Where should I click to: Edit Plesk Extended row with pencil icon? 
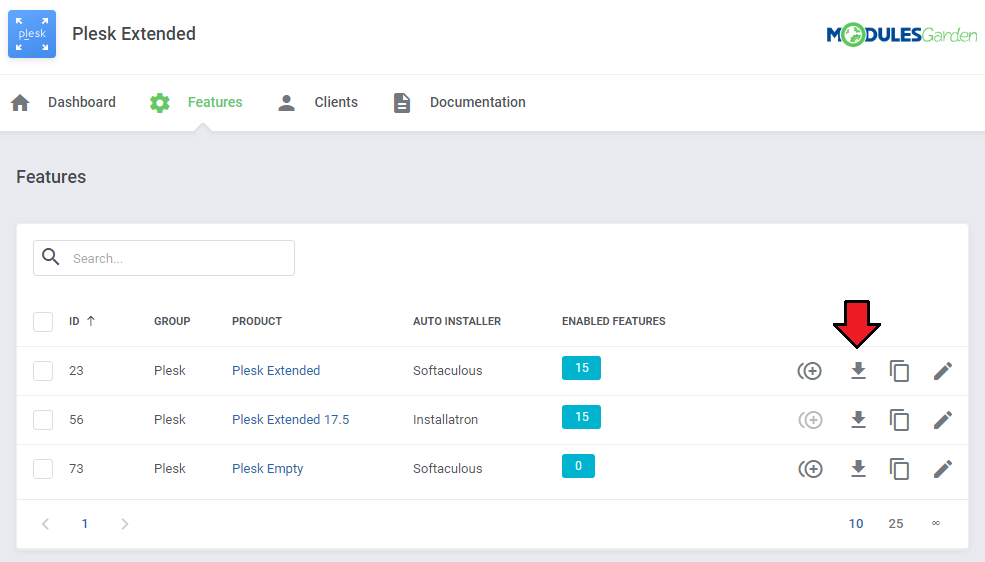coord(943,370)
